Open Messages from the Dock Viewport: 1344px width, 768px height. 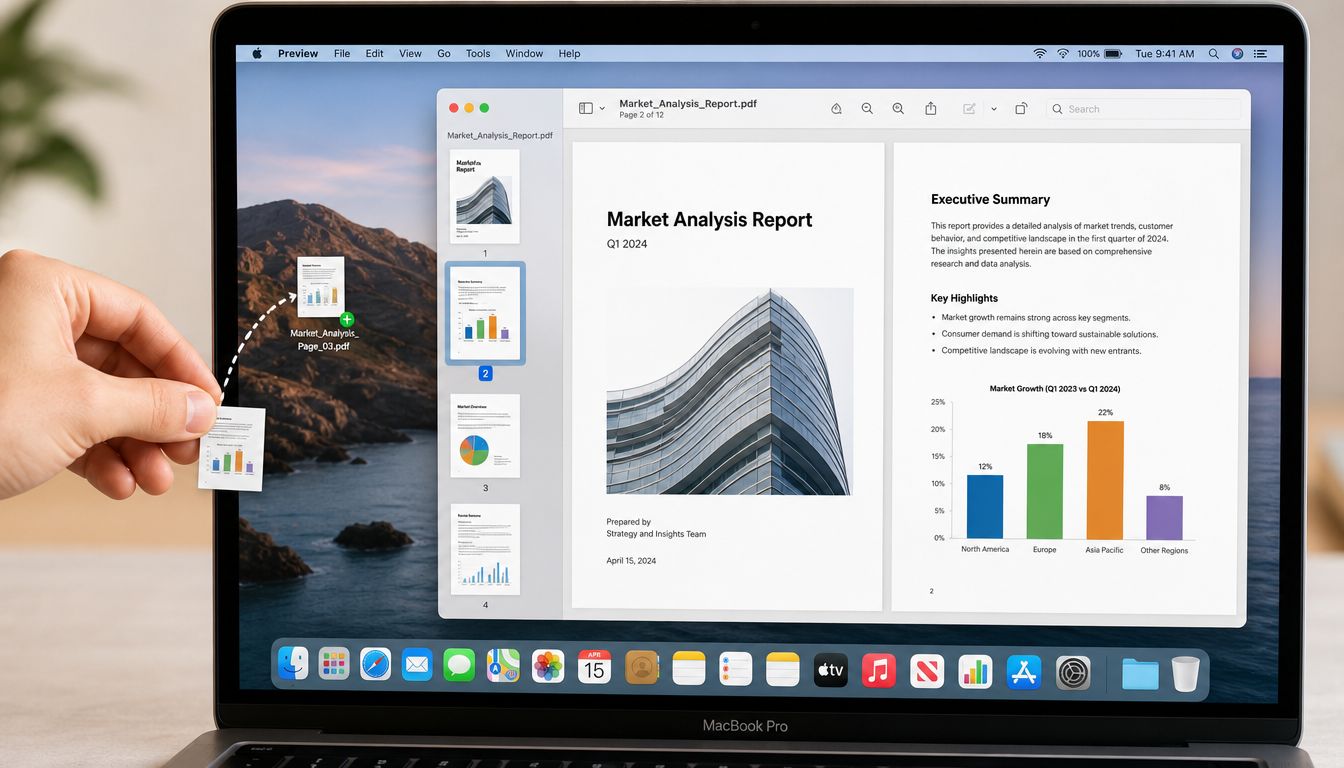coord(459,666)
